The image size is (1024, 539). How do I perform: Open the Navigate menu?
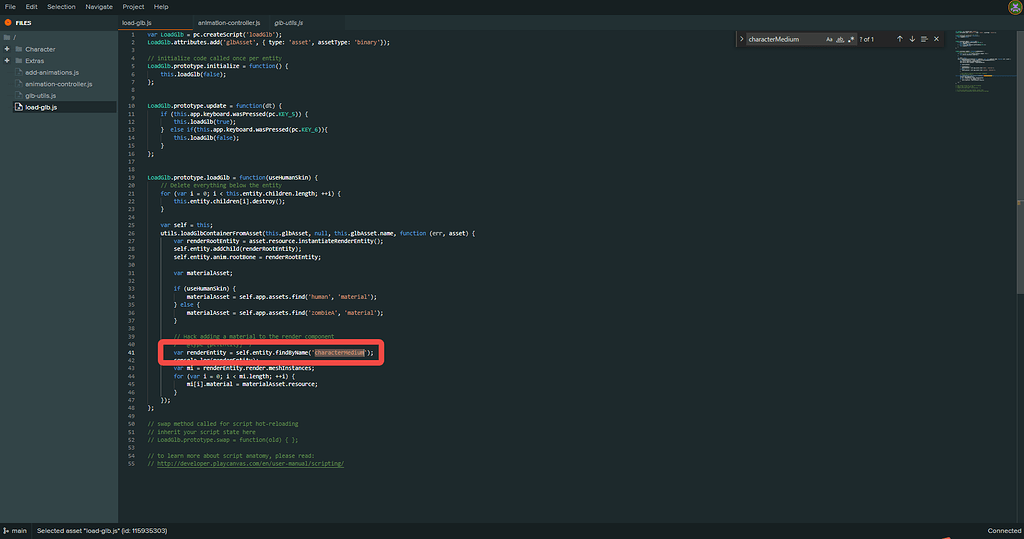point(99,6)
